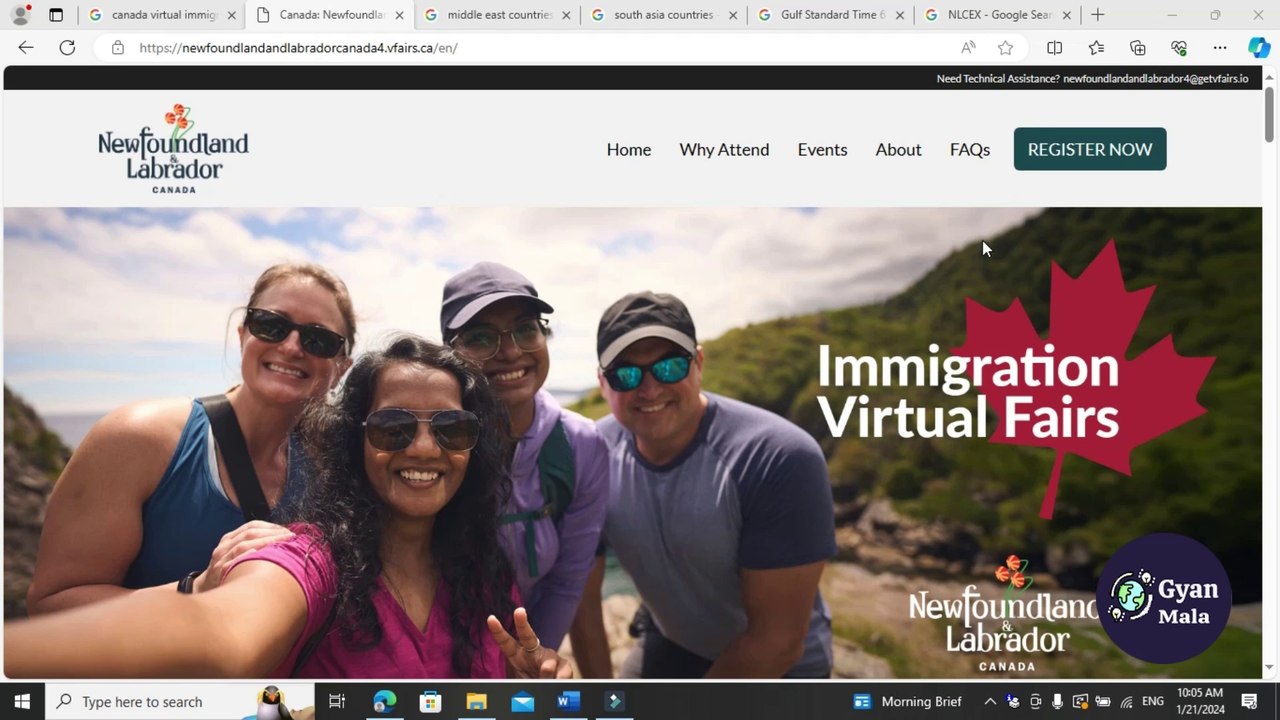This screenshot has height=720, width=1280.
Task: Switch to canada virtual immigration tab
Action: pyautogui.click(x=162, y=15)
